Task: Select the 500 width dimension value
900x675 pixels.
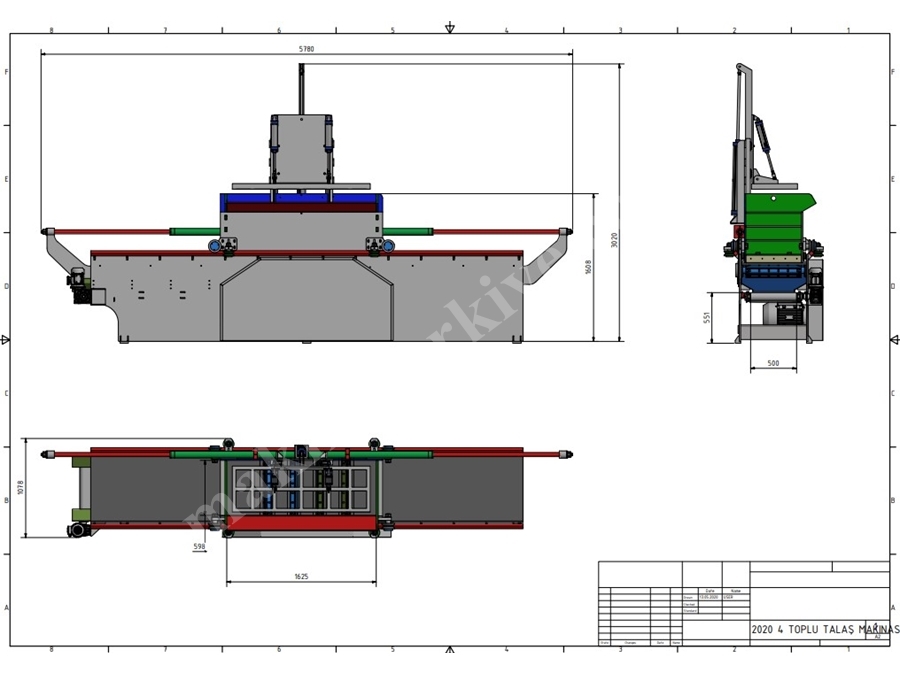Action: tap(773, 363)
